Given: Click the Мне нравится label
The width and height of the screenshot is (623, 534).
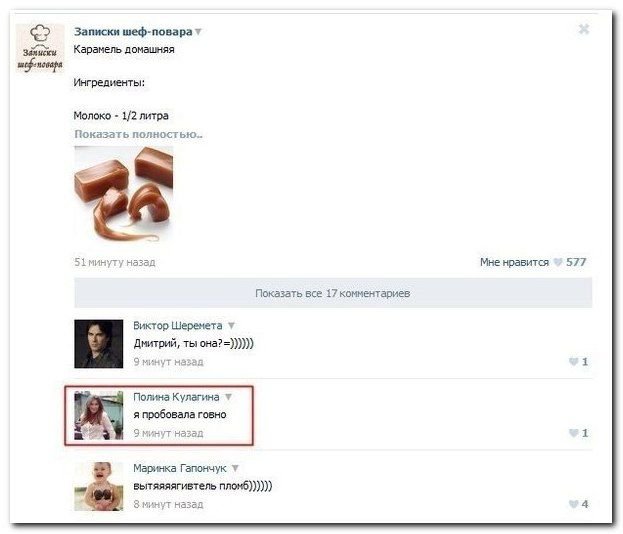Looking at the screenshot, I should 514,262.
